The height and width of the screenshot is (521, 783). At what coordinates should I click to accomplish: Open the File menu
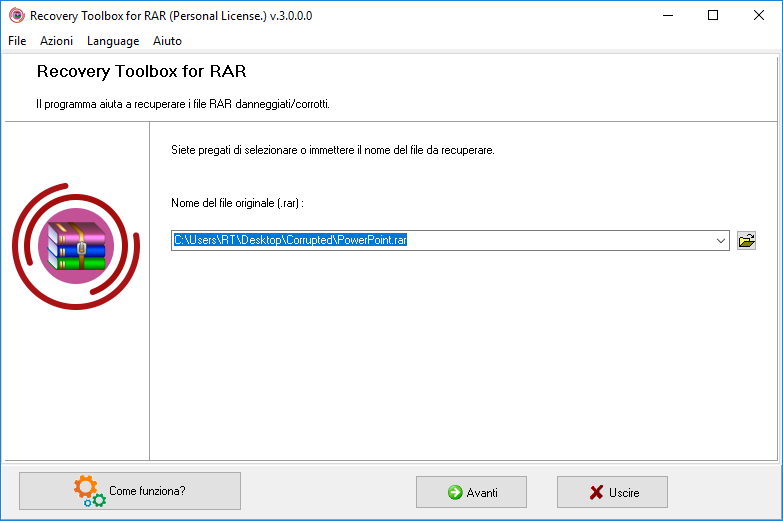click(17, 41)
